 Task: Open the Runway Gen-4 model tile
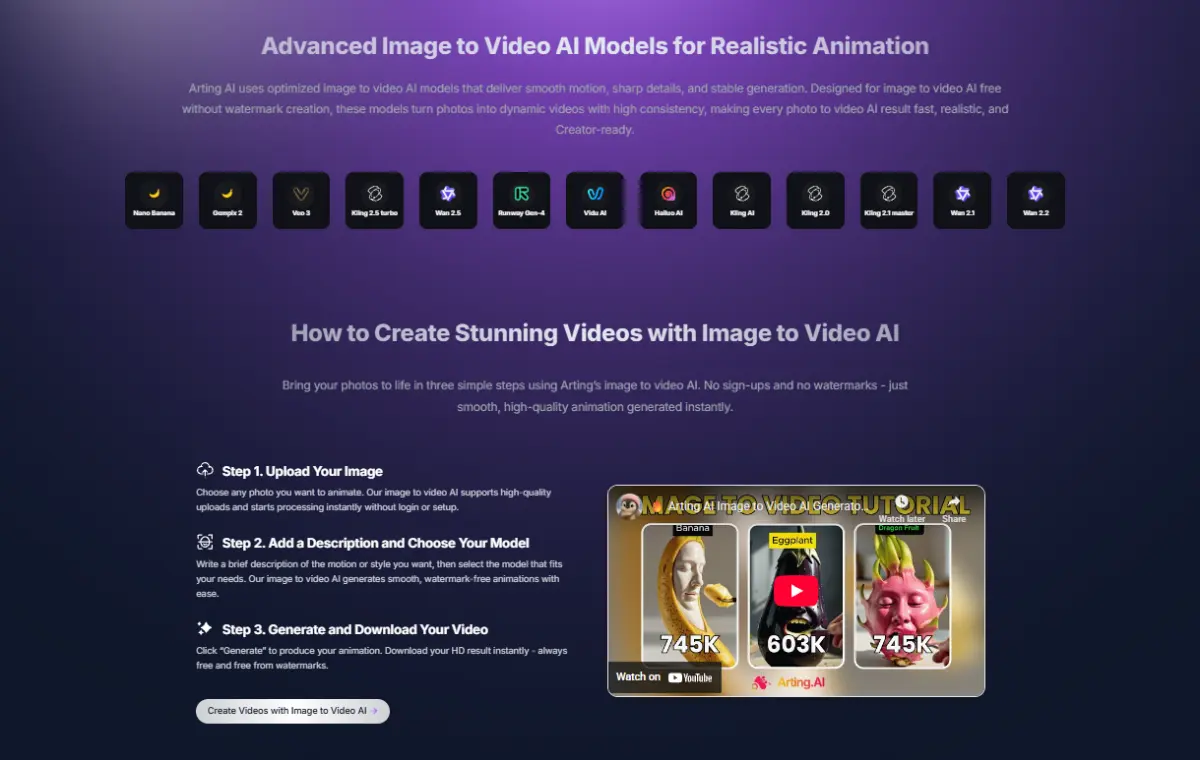pos(521,200)
